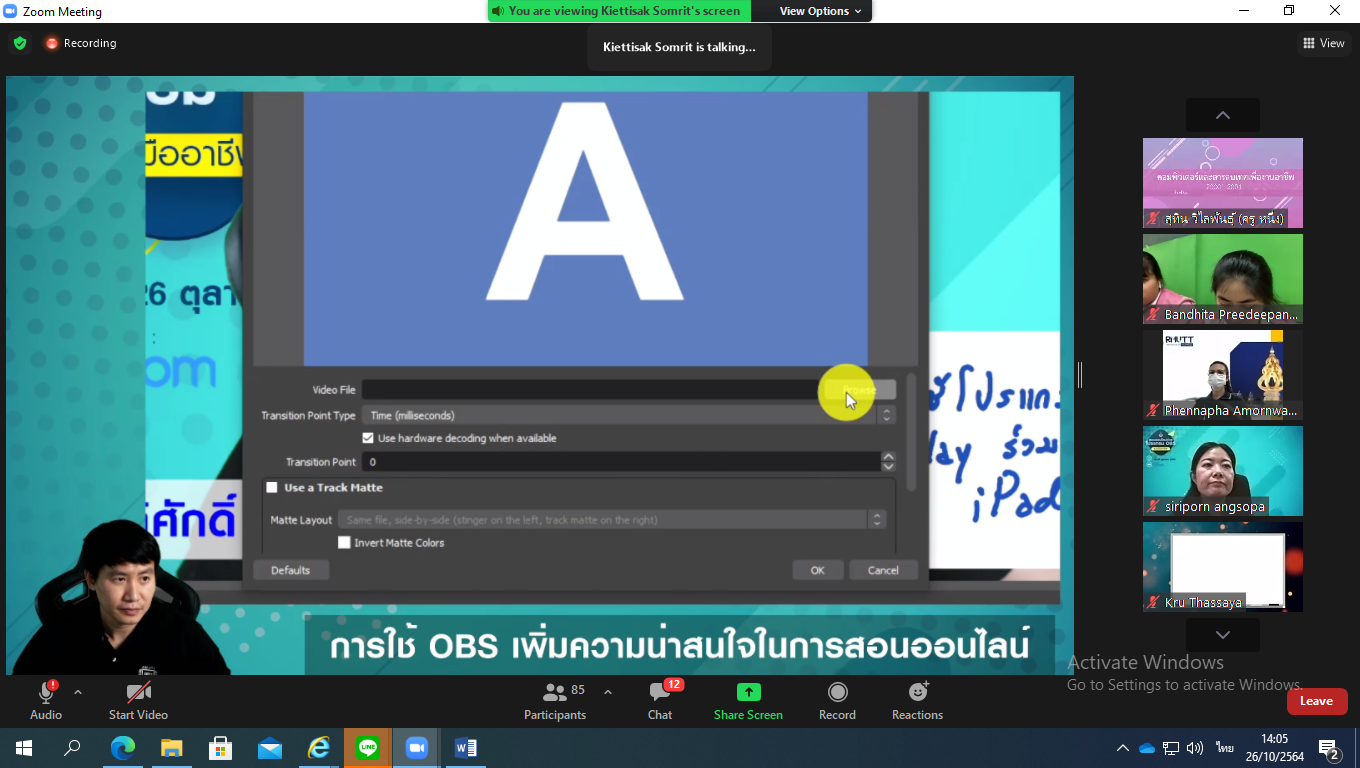The width and height of the screenshot is (1360, 768).
Task: Click the Transition Point value field
Action: click(621, 462)
